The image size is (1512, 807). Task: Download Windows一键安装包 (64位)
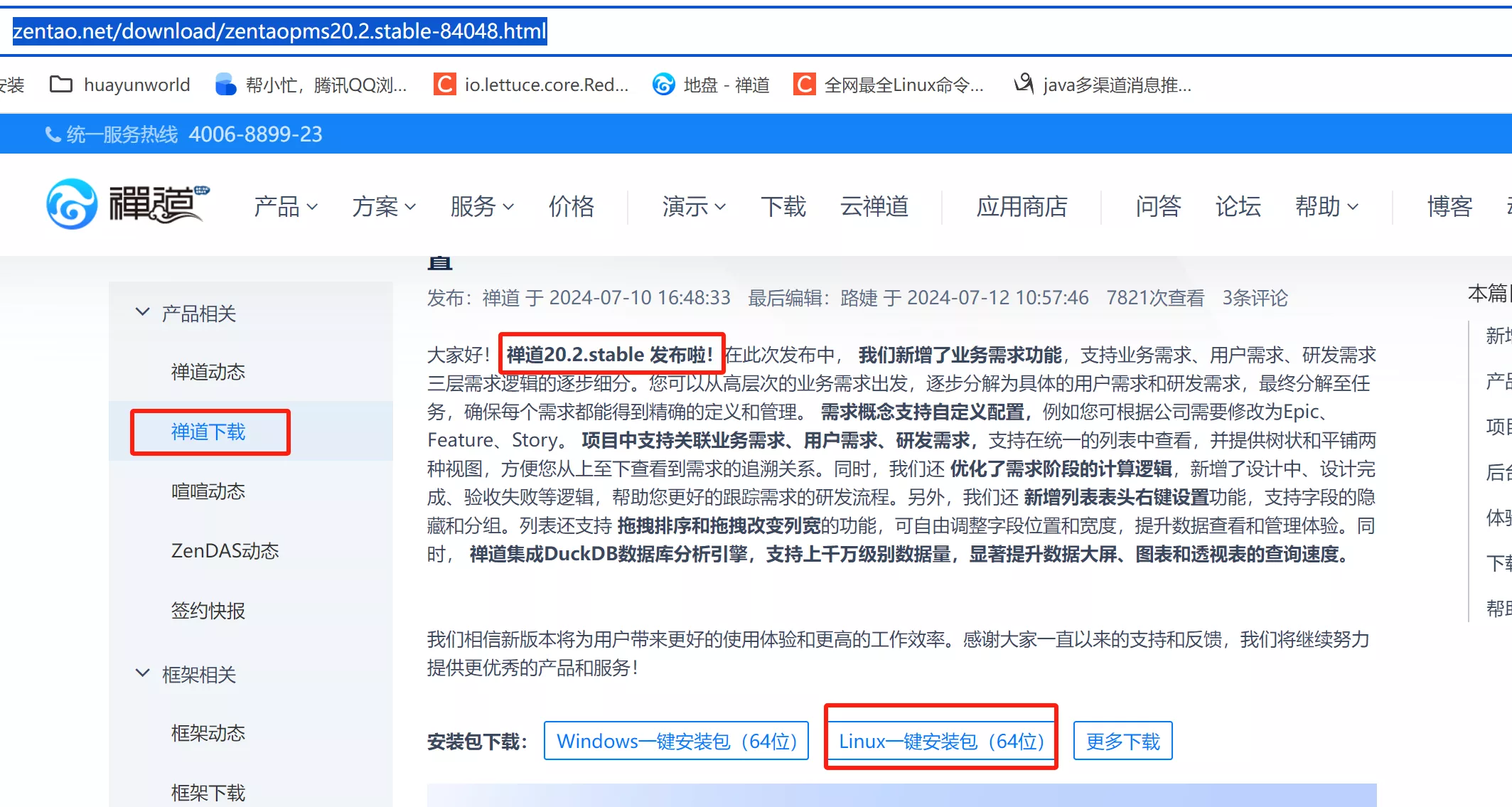pos(676,741)
